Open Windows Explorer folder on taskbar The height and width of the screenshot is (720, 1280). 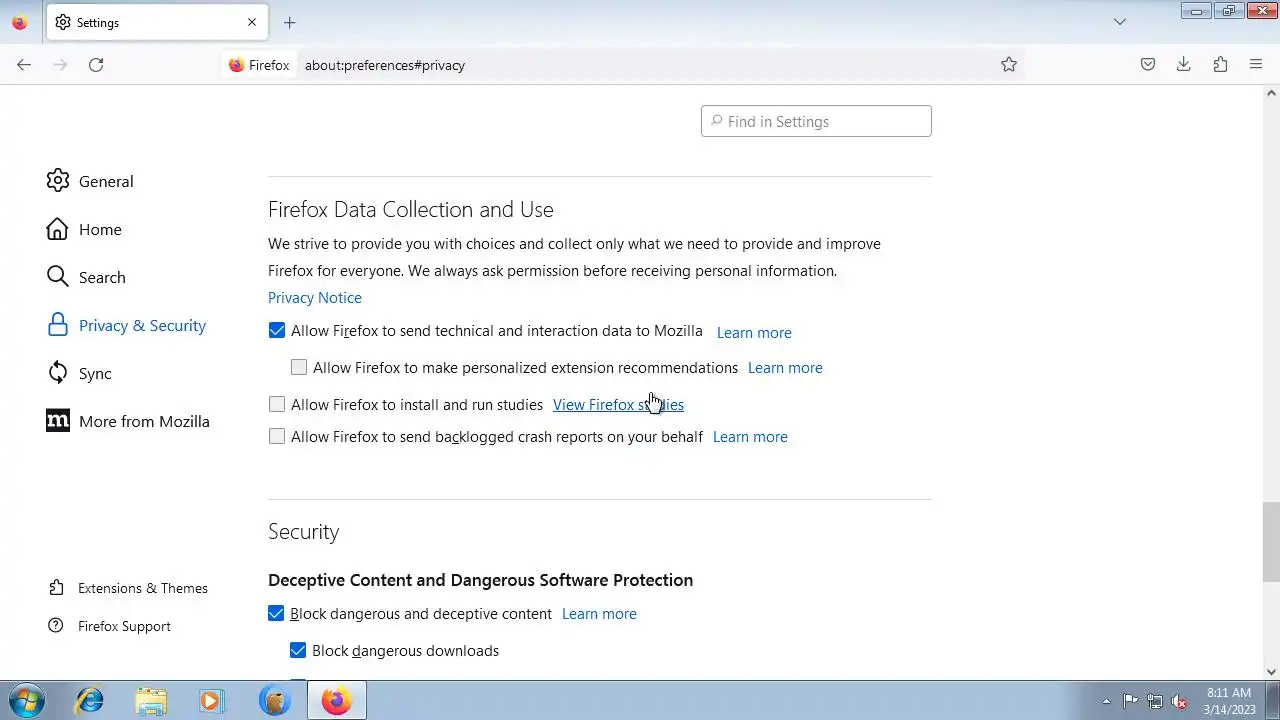tap(150, 700)
